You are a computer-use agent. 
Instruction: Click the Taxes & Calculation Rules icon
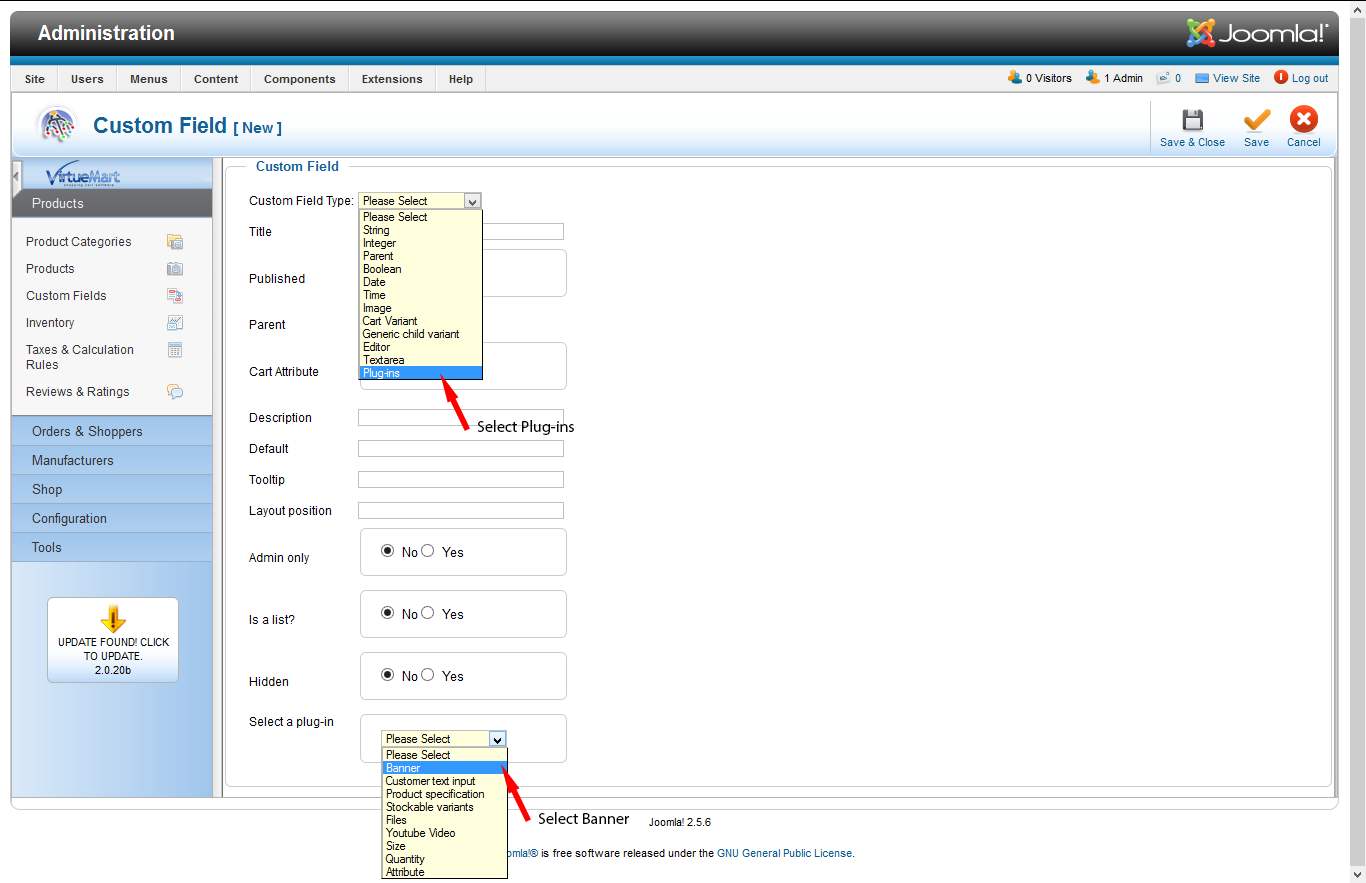pos(175,350)
